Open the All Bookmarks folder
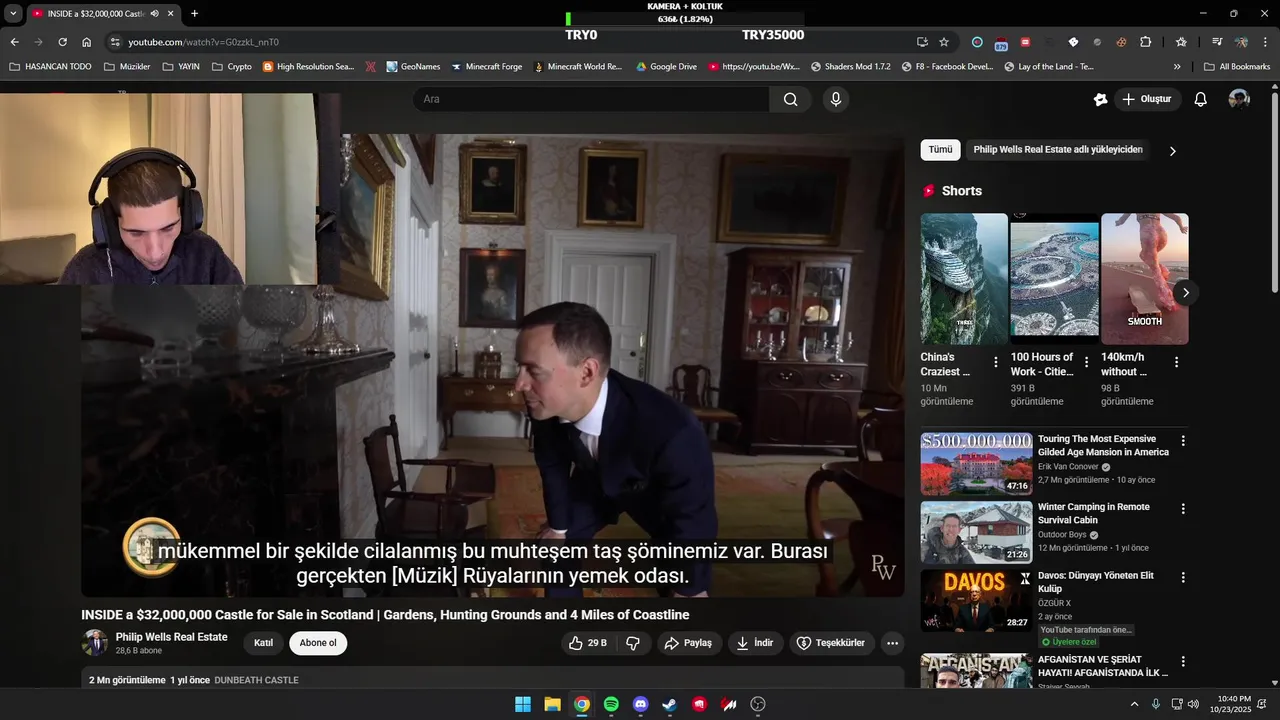The width and height of the screenshot is (1280, 720). [x=1237, y=67]
